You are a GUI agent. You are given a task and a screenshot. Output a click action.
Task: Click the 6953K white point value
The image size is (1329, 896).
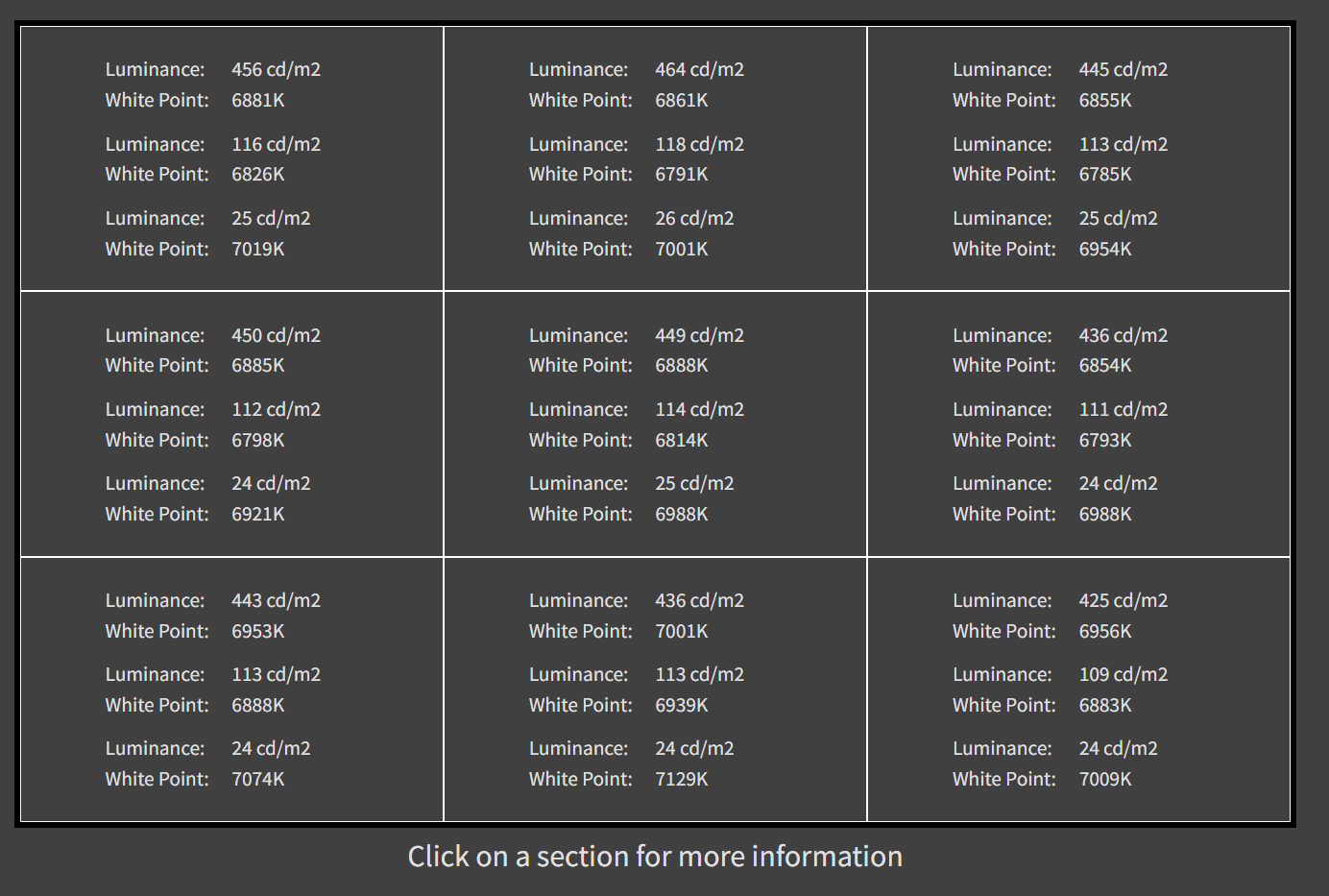click(x=258, y=631)
